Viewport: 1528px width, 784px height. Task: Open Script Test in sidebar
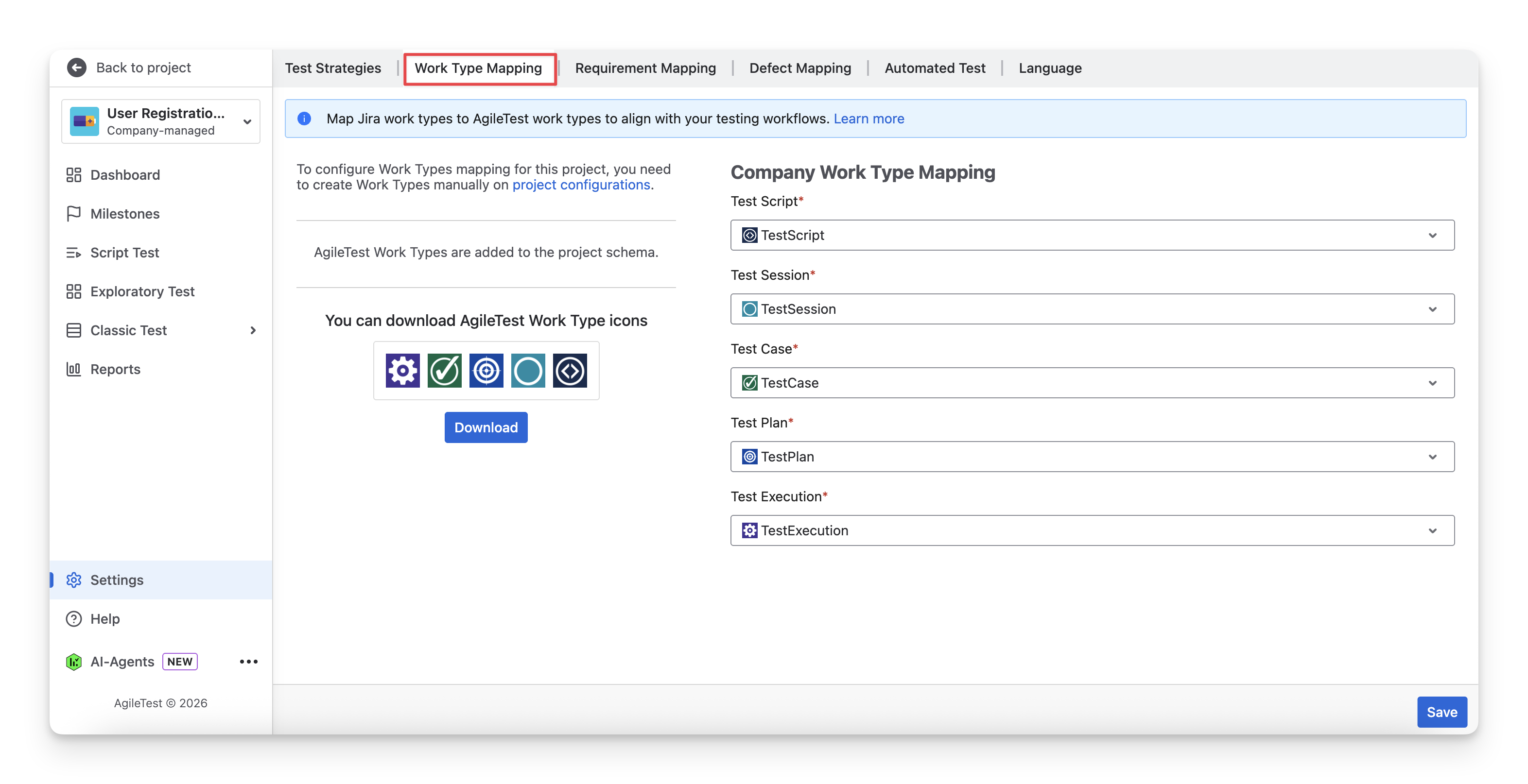(x=124, y=253)
